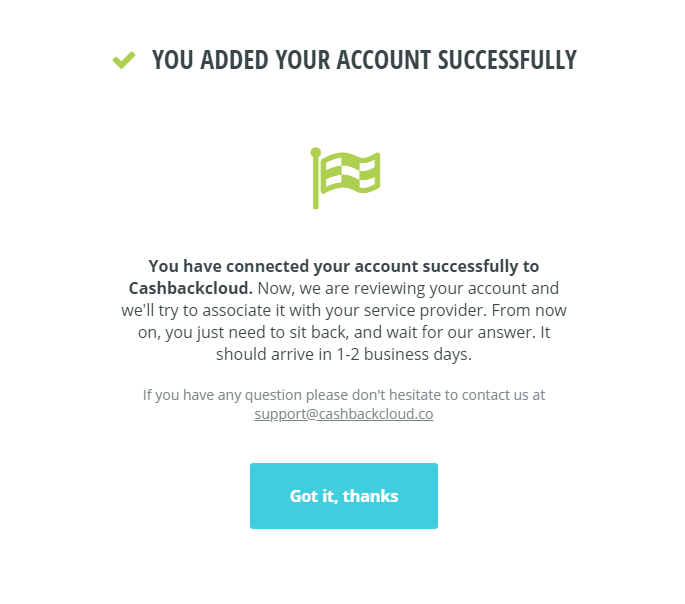The height and width of the screenshot is (604, 685).
Task: Click the green checkered flag icon
Action: [x=345, y=178]
